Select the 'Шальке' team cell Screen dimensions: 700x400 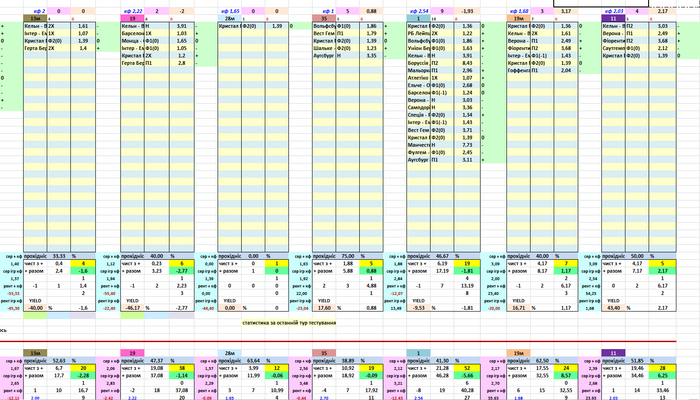324,48
